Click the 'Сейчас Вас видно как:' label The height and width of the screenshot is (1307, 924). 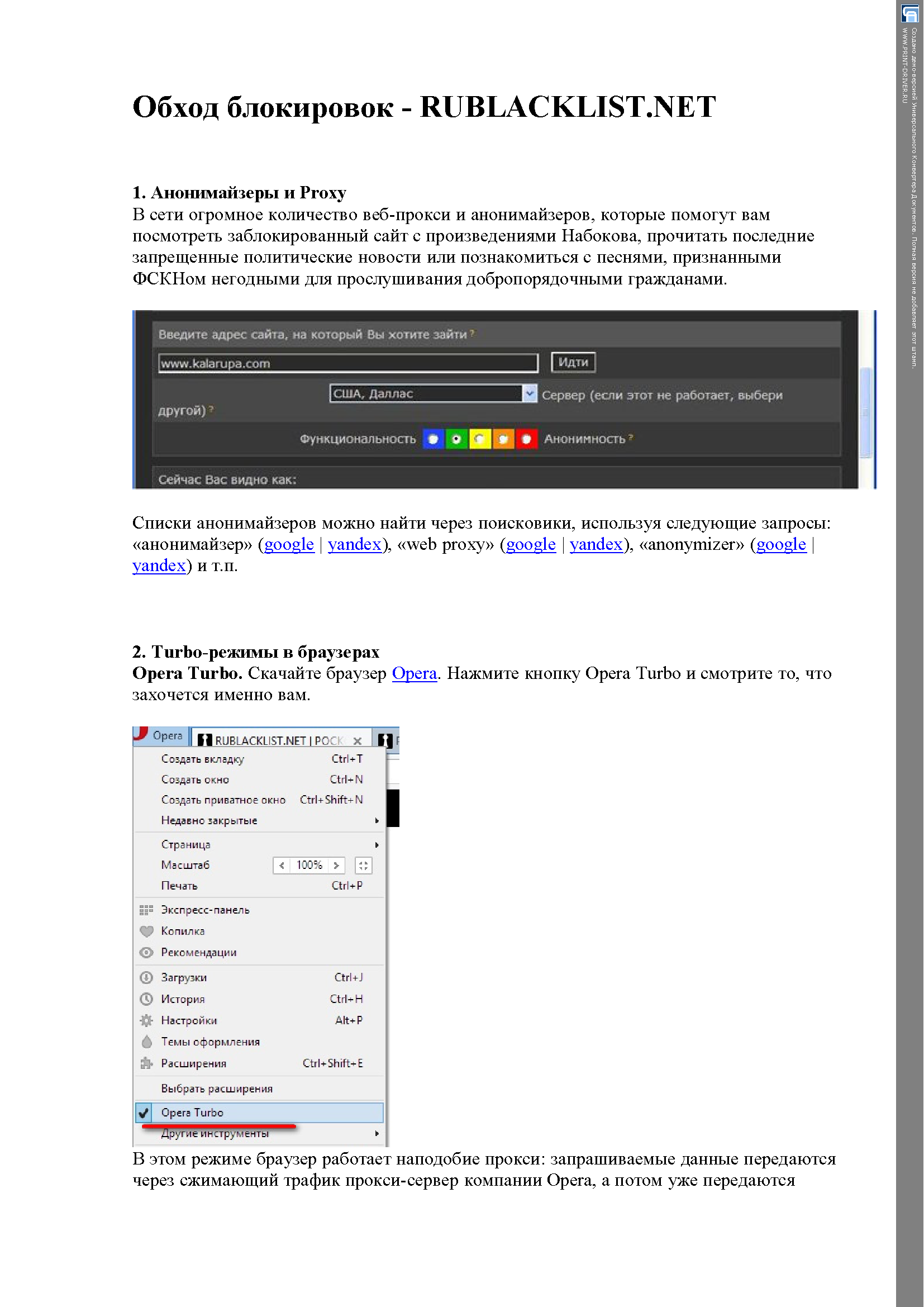pyautogui.click(x=227, y=480)
